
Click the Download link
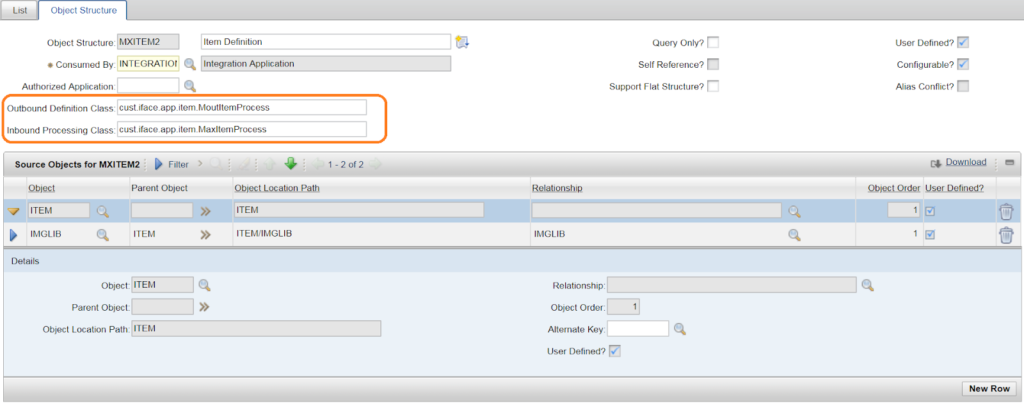click(965, 162)
